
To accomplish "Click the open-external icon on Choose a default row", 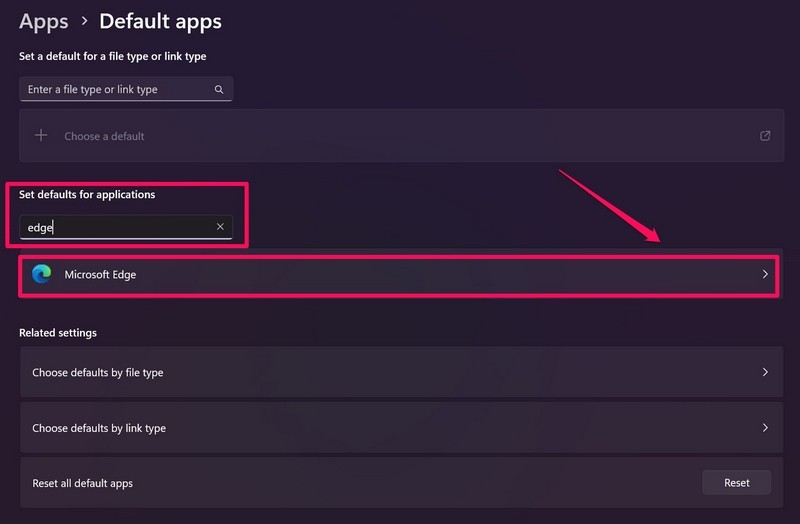I will click(x=765, y=136).
